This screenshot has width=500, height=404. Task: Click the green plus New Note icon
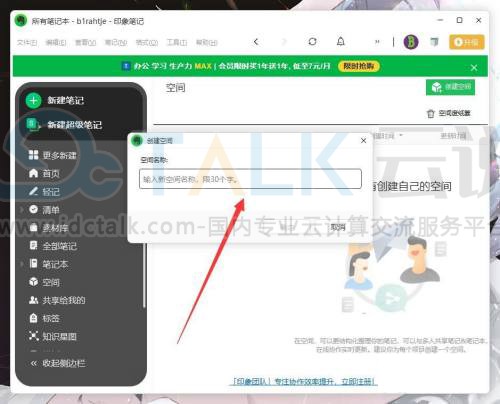tap(33, 100)
